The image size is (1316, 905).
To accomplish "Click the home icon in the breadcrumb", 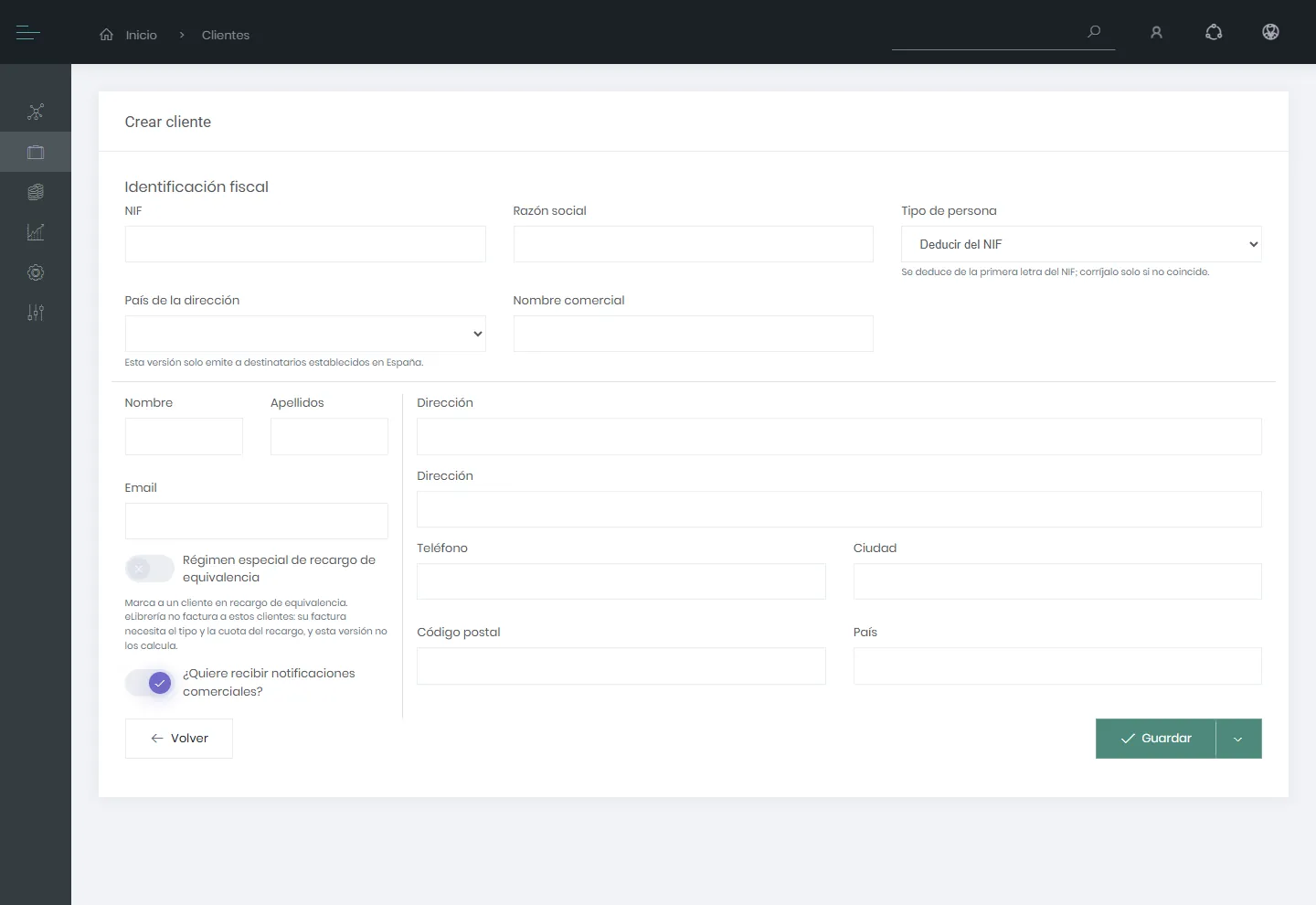I will pyautogui.click(x=107, y=35).
